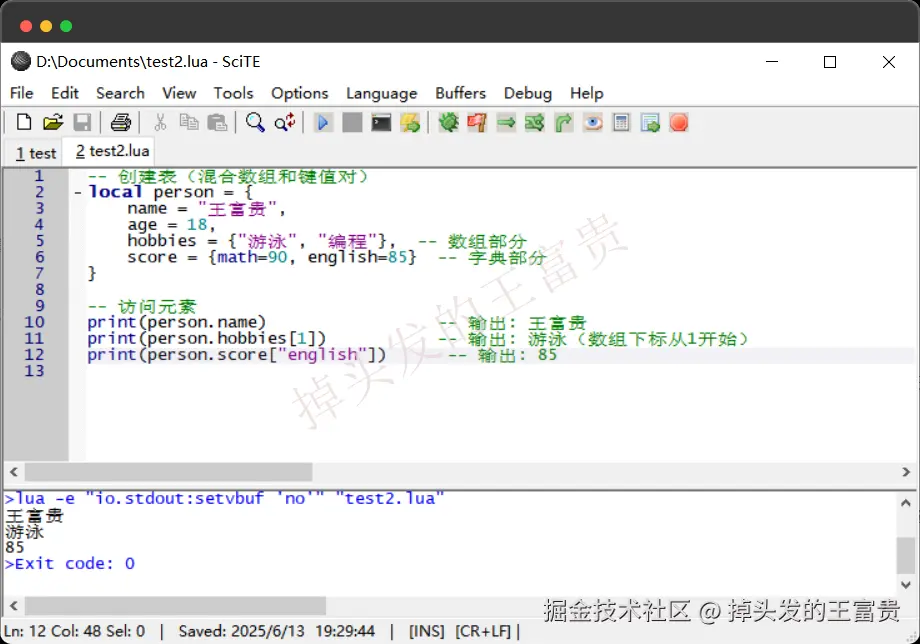Click line number 12 in the margin

34,354
